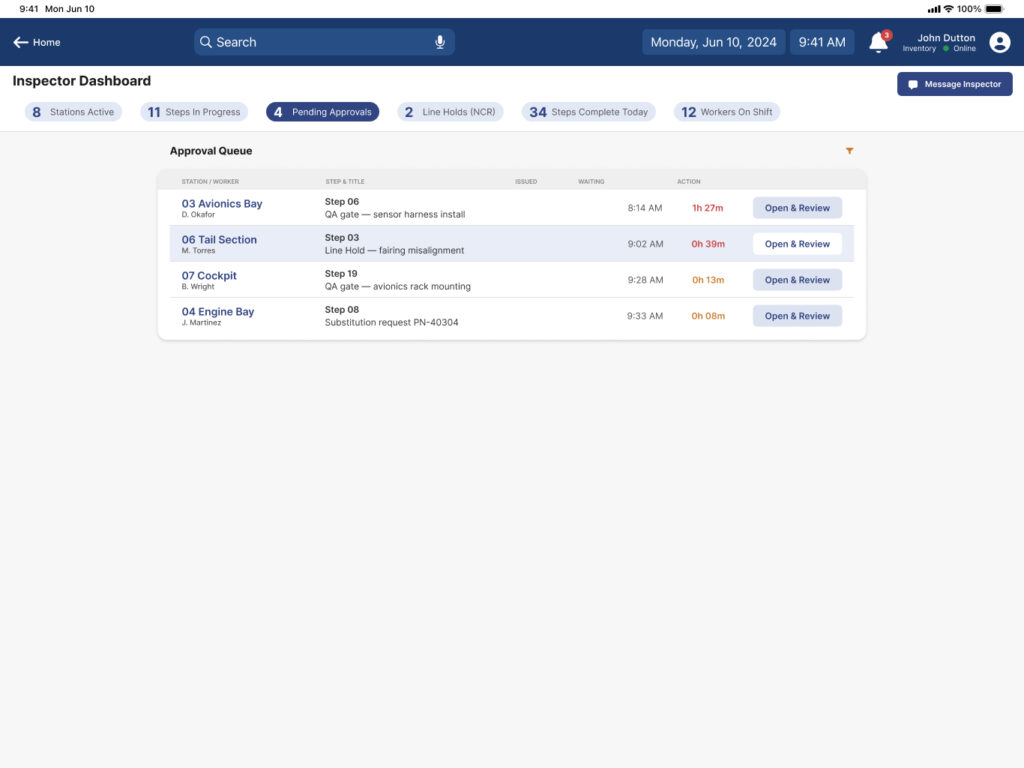Screen dimensions: 1024x768
Task: Click the Approval Queue heading
Action: click(x=211, y=151)
